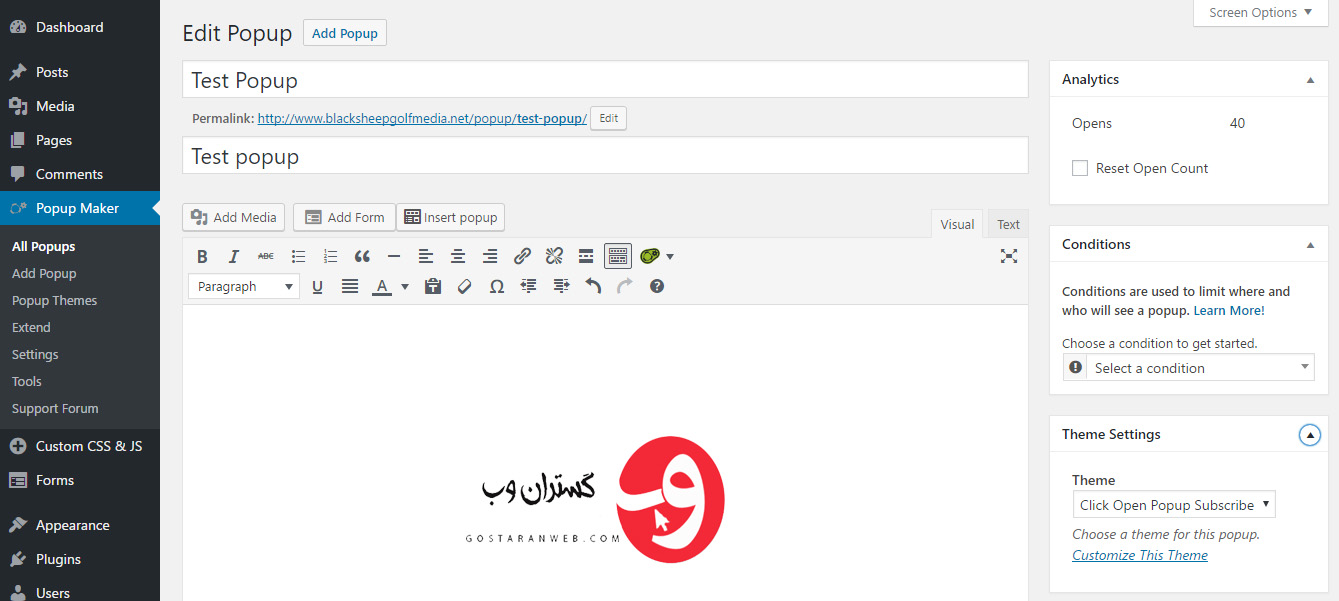This screenshot has width=1339, height=601.
Task: Open the Theme dropdown showing Click Open Popup Subscribe
Action: 1174,505
